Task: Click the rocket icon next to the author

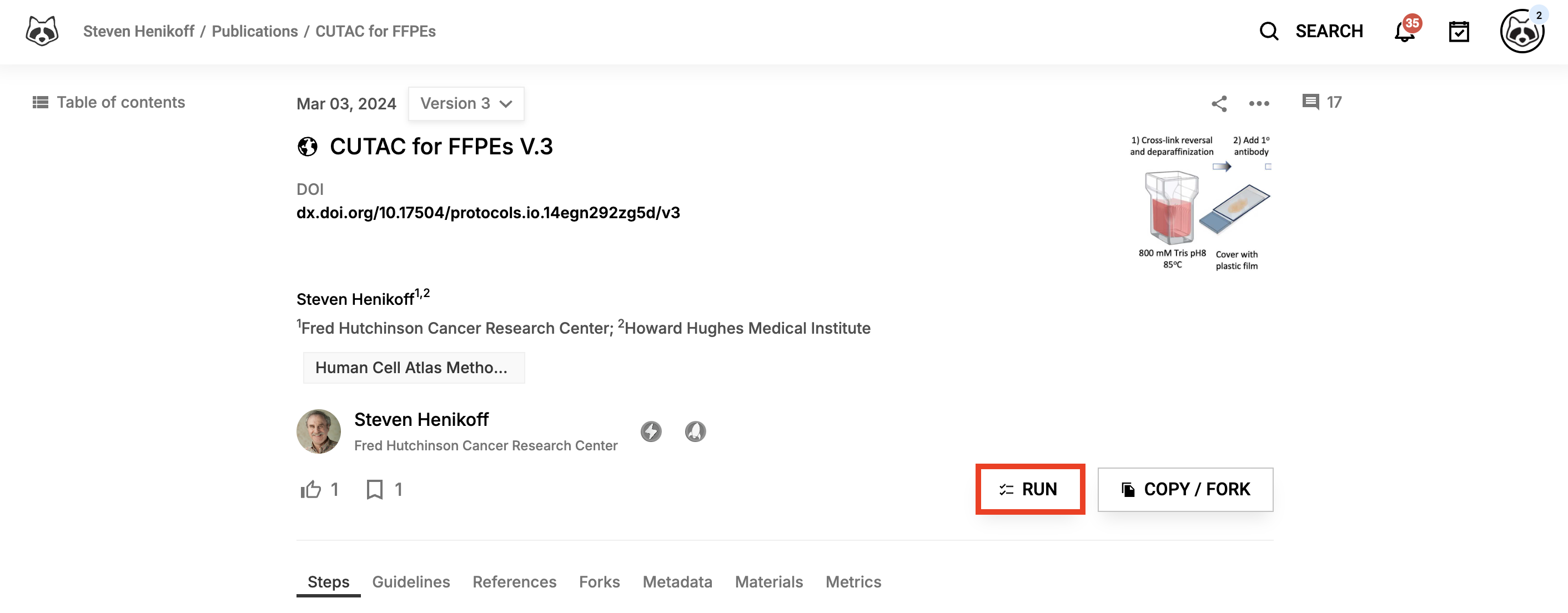Action: tap(695, 431)
